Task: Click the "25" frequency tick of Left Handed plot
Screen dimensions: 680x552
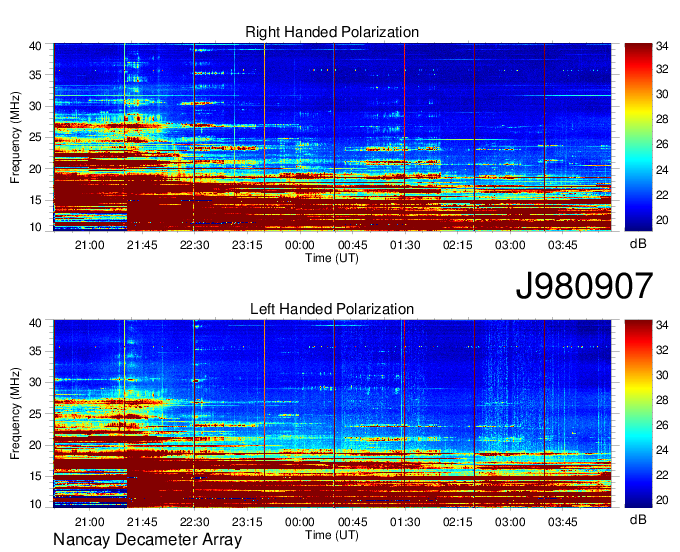Action: [x=36, y=414]
